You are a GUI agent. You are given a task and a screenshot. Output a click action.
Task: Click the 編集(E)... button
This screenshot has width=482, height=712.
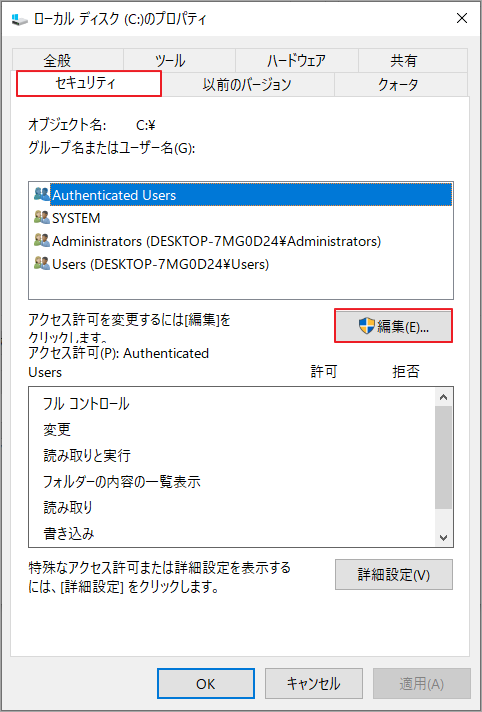click(393, 326)
